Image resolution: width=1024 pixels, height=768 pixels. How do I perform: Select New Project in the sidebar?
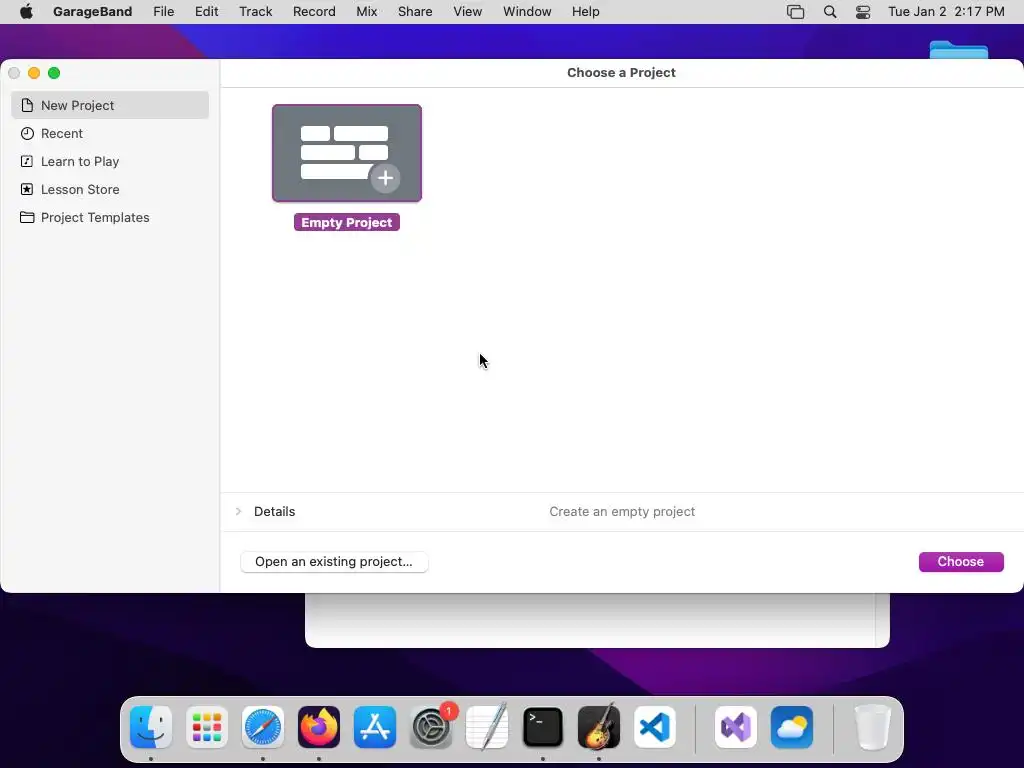tap(110, 105)
